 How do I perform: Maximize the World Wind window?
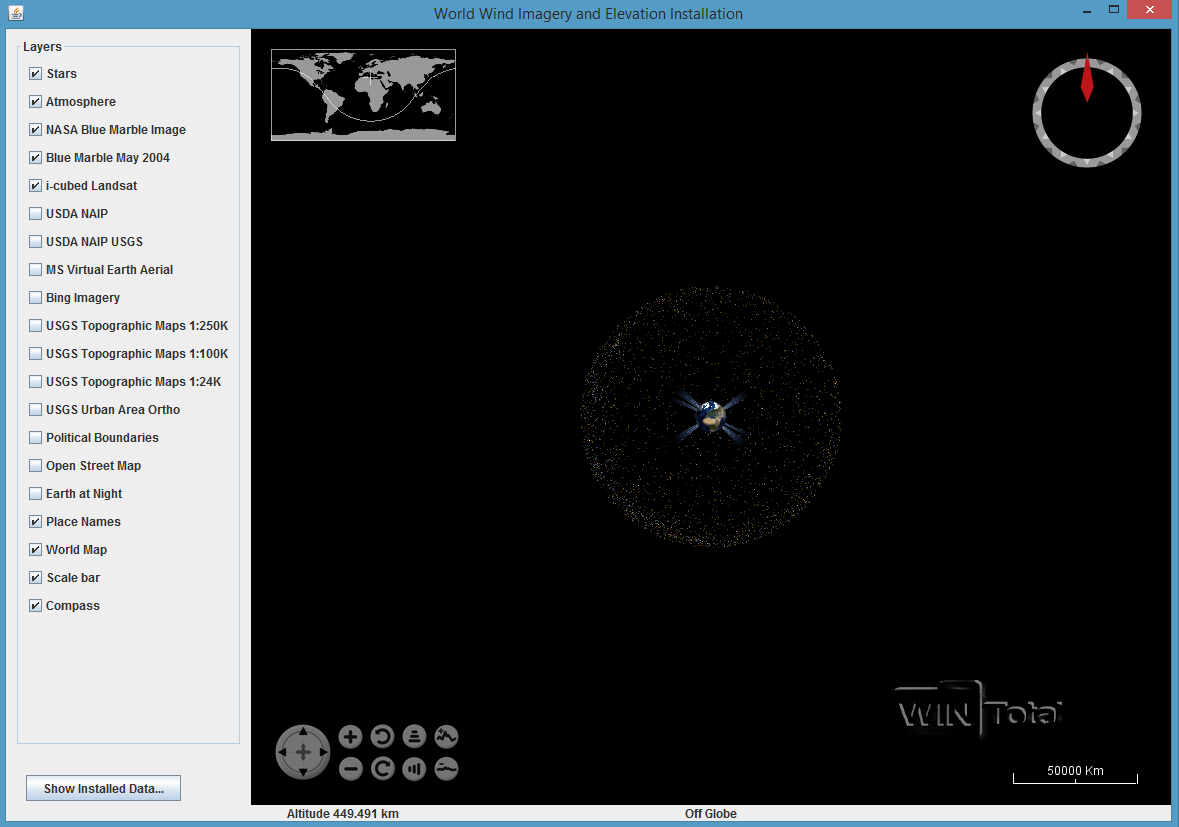pyautogui.click(x=1114, y=10)
